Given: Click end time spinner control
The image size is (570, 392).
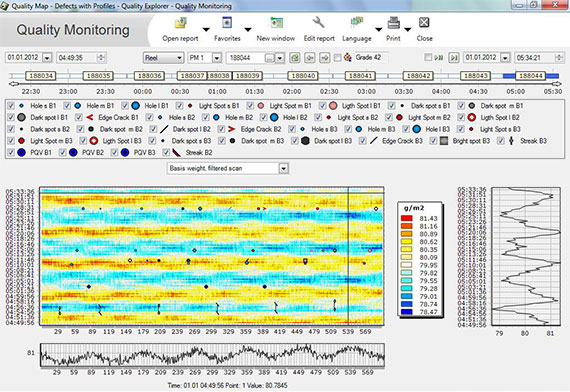Looking at the screenshot, I should click(x=559, y=58).
